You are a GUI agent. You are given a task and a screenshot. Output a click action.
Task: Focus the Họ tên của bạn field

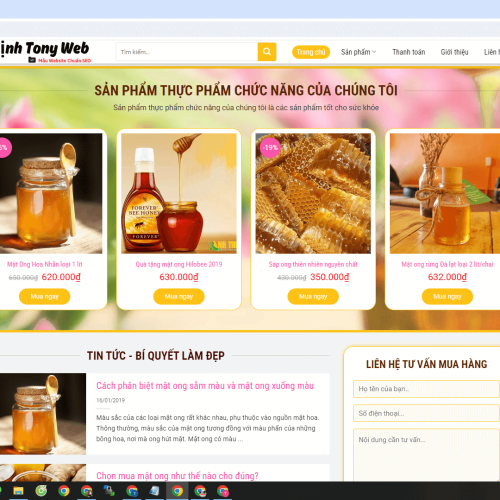[426, 389]
